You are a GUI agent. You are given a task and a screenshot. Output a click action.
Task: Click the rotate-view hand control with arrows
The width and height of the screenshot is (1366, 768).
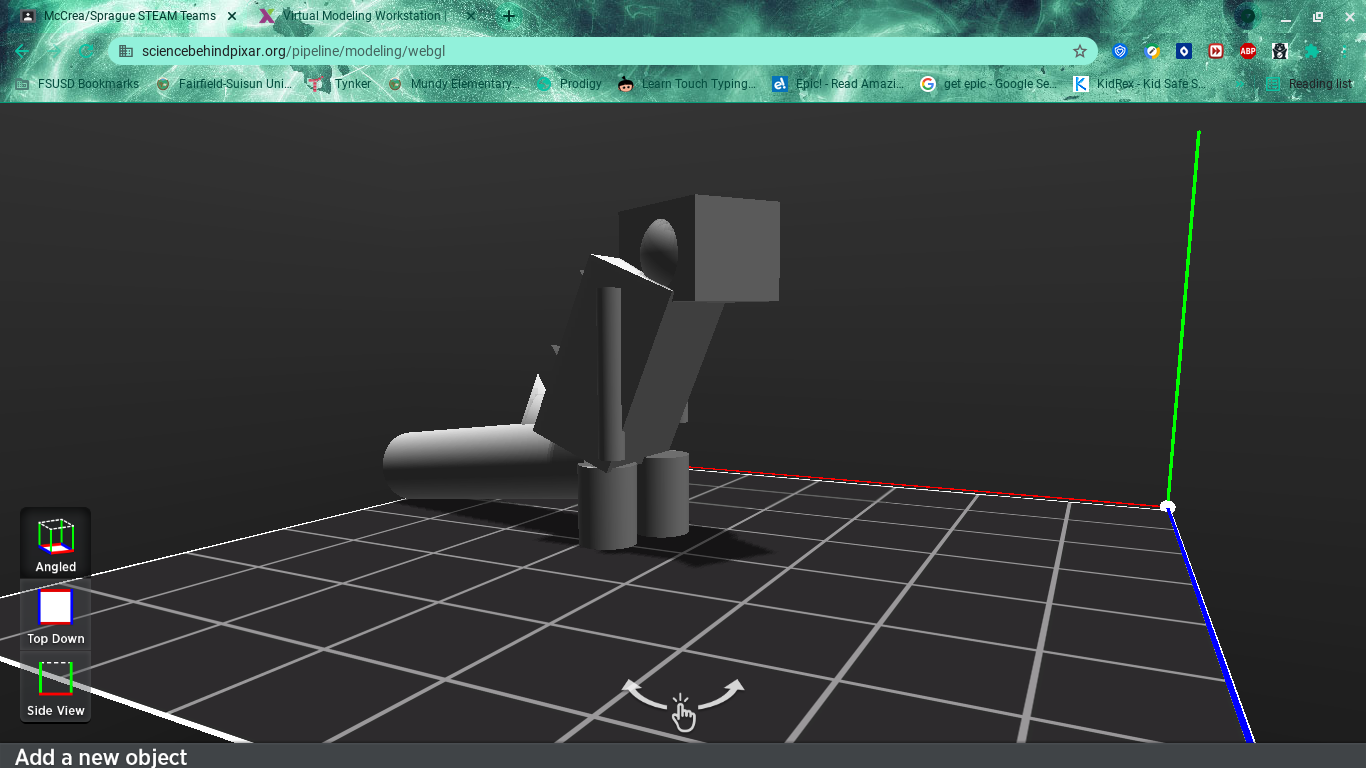683,704
